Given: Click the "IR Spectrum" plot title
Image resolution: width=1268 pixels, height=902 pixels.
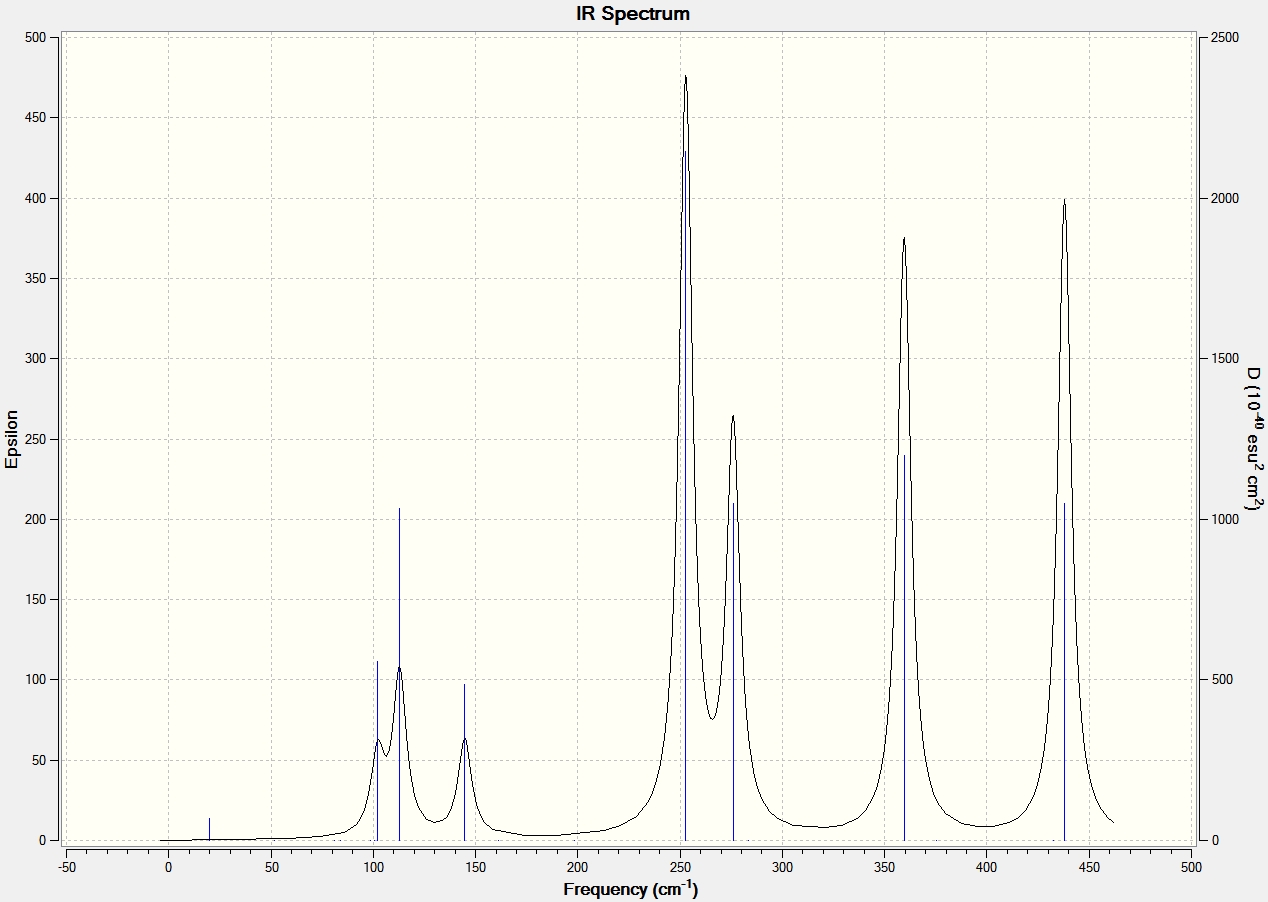Looking at the screenshot, I should [633, 14].
